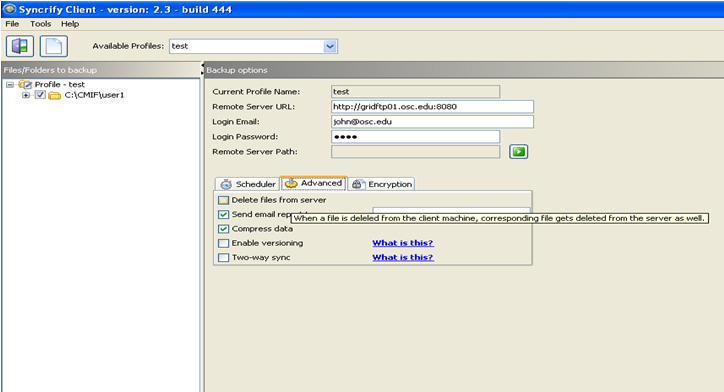724x392 pixels.
Task: Switch to the Scheduler tab
Action: [x=247, y=184]
